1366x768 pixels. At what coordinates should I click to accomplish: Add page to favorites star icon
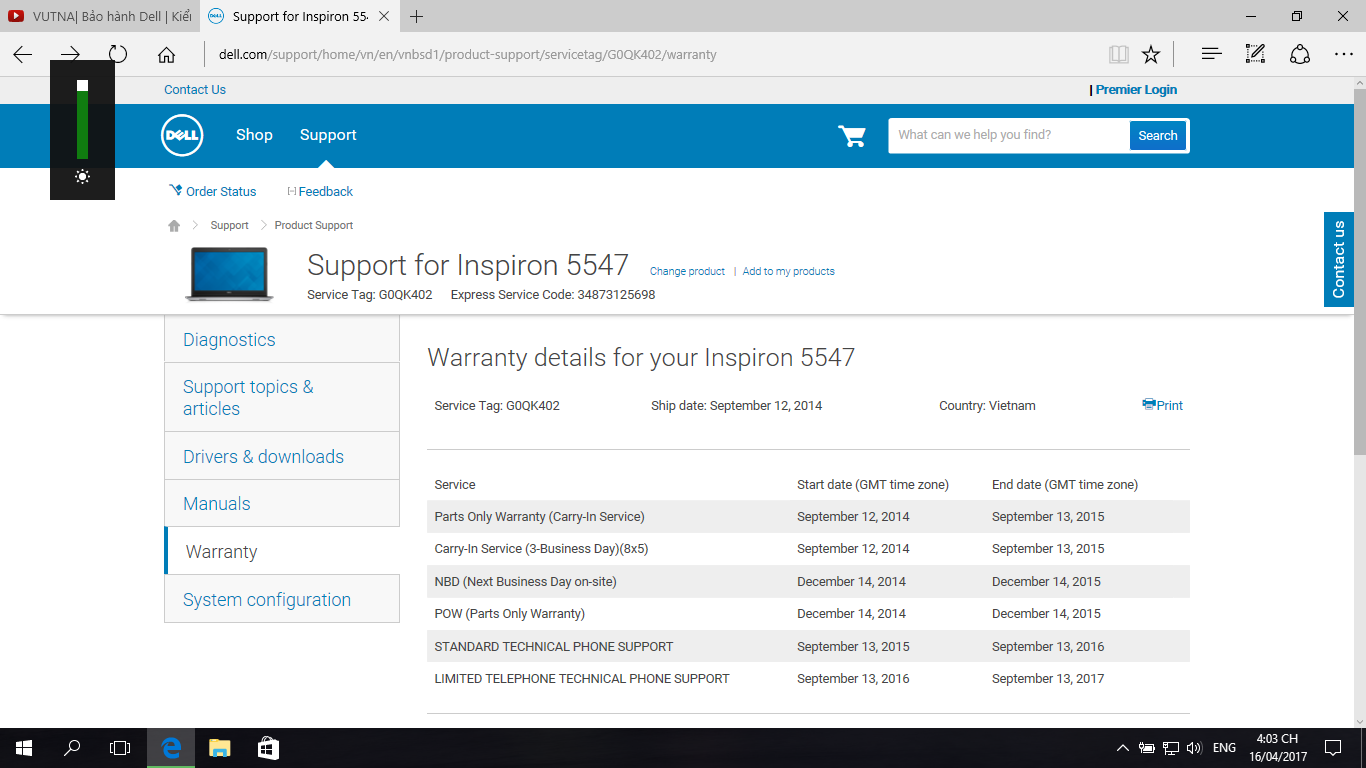pos(1151,54)
